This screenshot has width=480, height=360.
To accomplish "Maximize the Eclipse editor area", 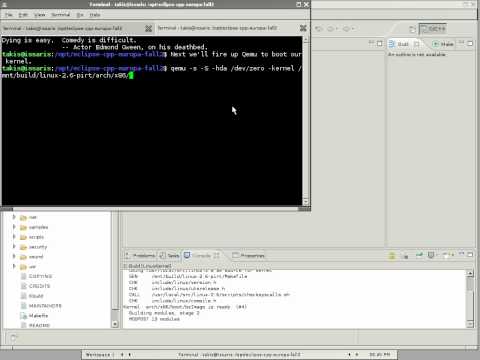I will (x=380, y=43).
